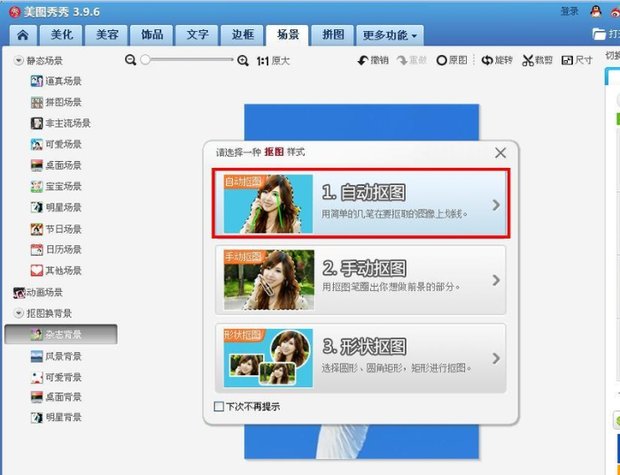620x475 pixels.
Task: Click the QQ penguin icon
Action: tap(596, 11)
